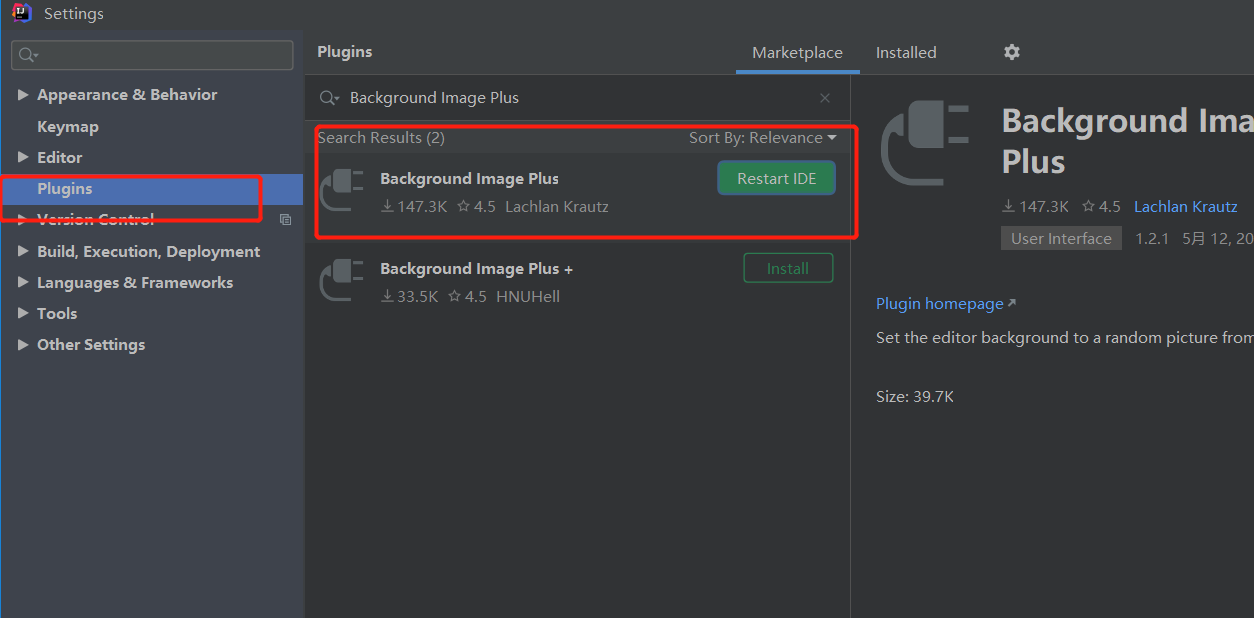Switch to the Installed tab

point(905,52)
